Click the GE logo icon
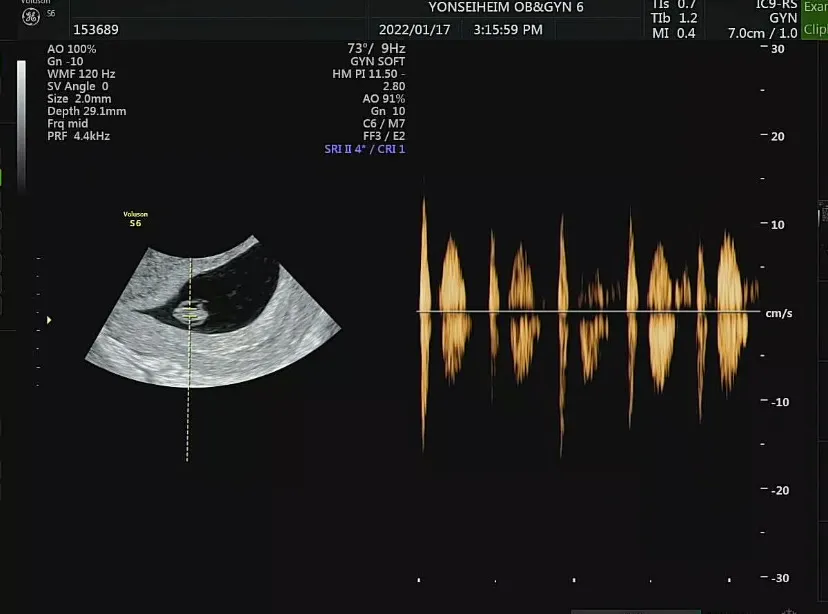 [31, 16]
